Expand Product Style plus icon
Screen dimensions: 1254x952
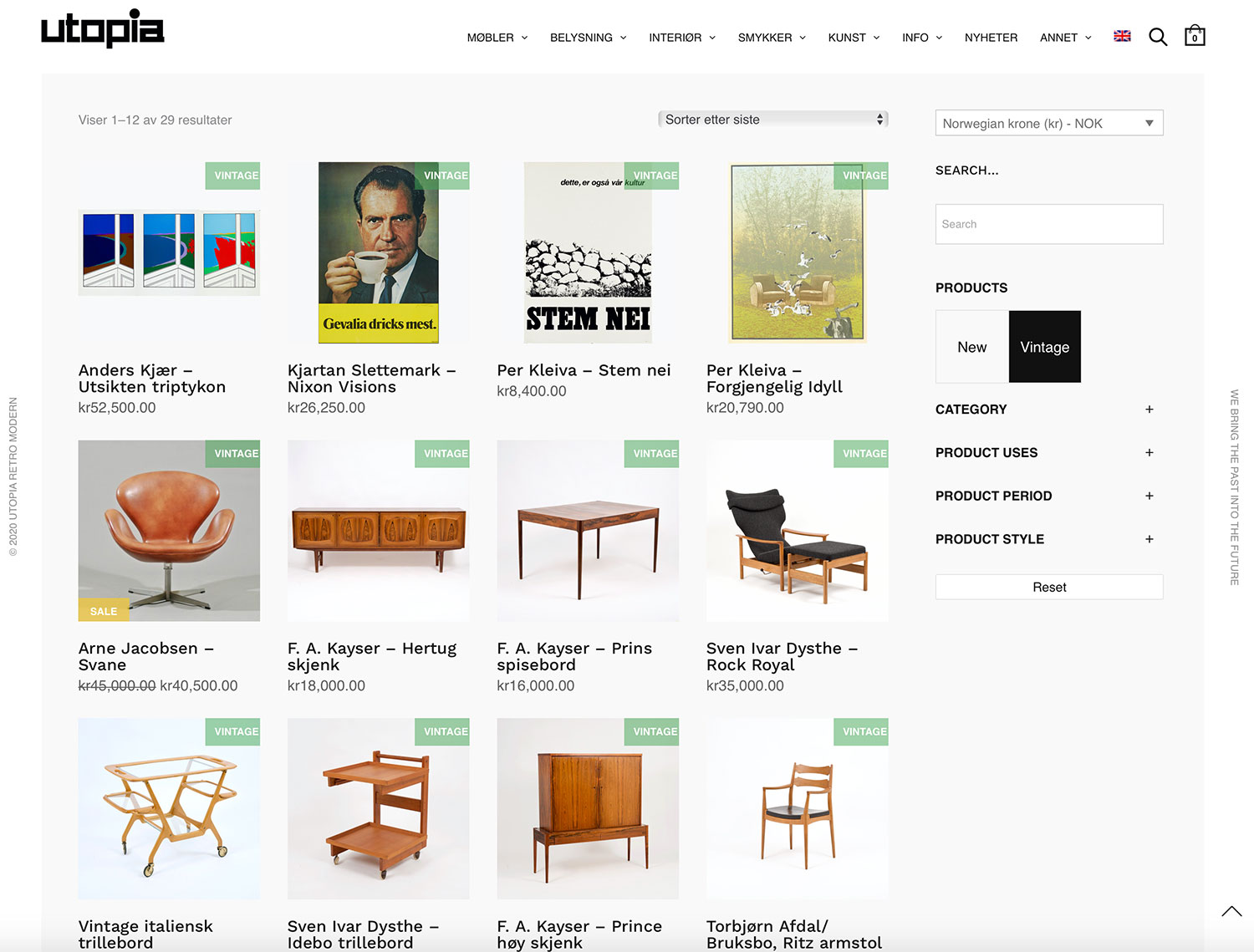coord(1149,540)
